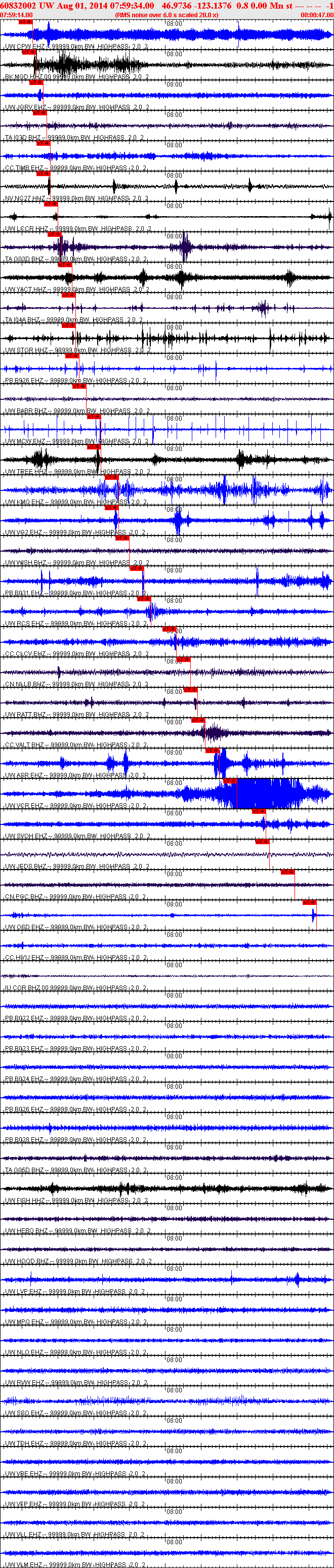Select the end time 08:00:47.00 label
Screen dimensions: 334x1568
[317, 15]
